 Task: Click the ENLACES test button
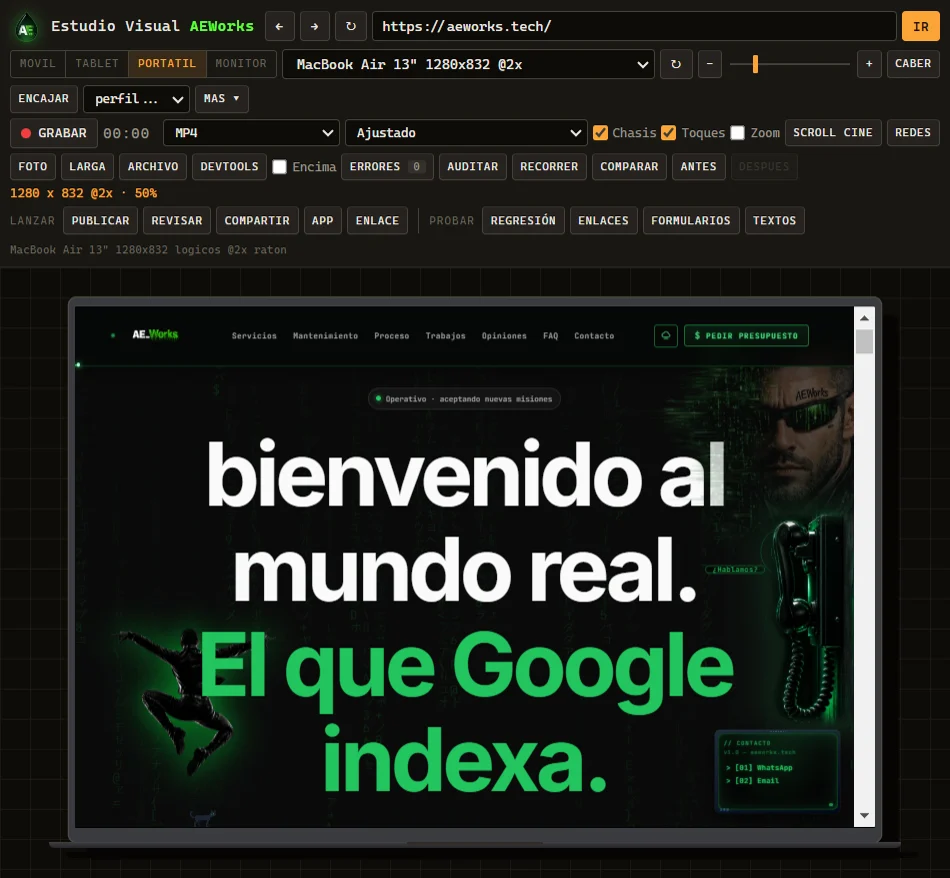(603, 221)
